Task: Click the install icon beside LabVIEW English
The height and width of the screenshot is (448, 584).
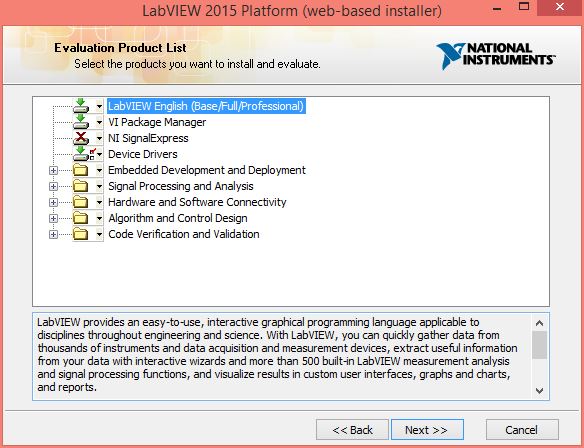Action: [x=80, y=106]
